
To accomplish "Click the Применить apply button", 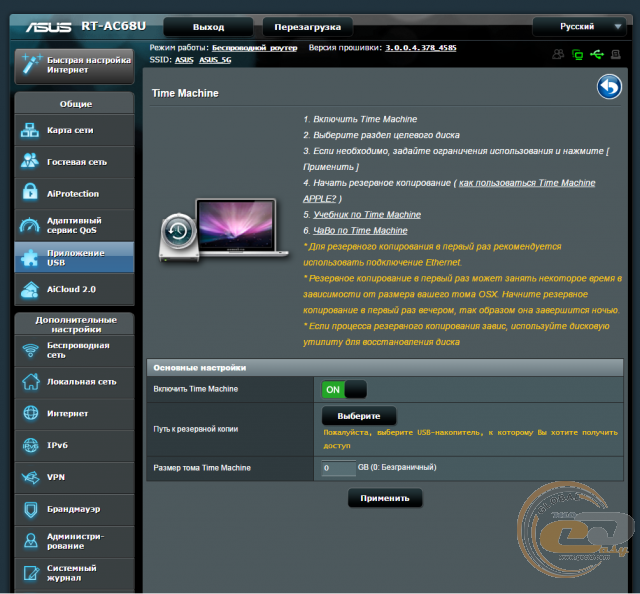I will pyautogui.click(x=384, y=498).
